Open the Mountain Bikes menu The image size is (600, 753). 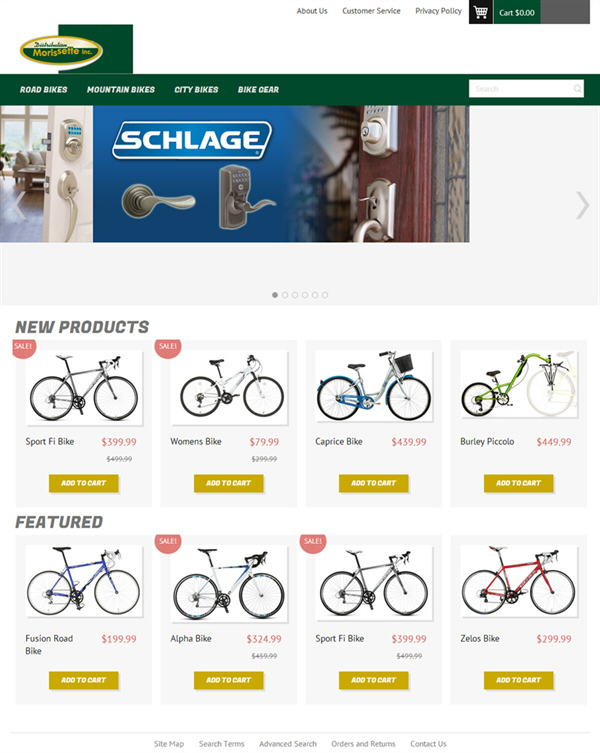coord(121,90)
